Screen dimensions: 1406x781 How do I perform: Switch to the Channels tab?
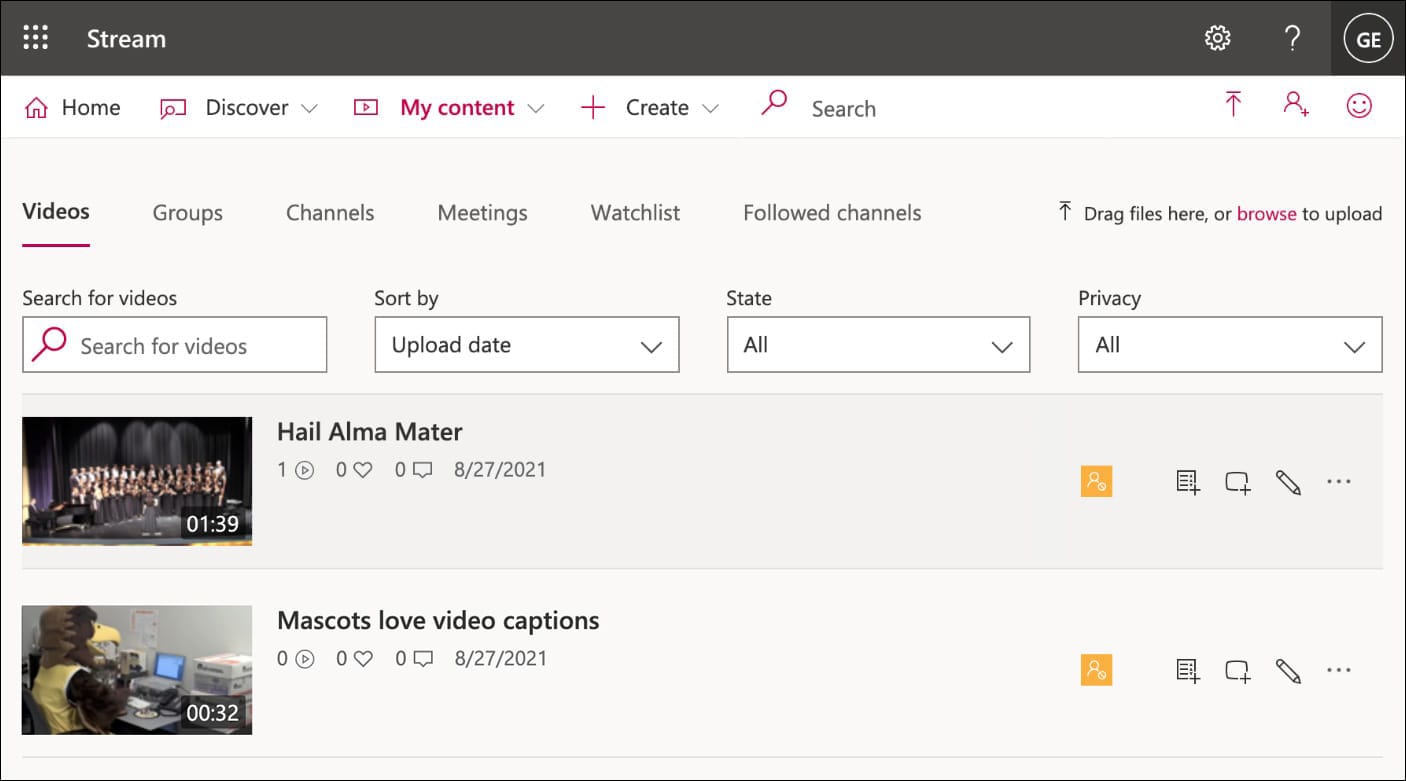[330, 213]
